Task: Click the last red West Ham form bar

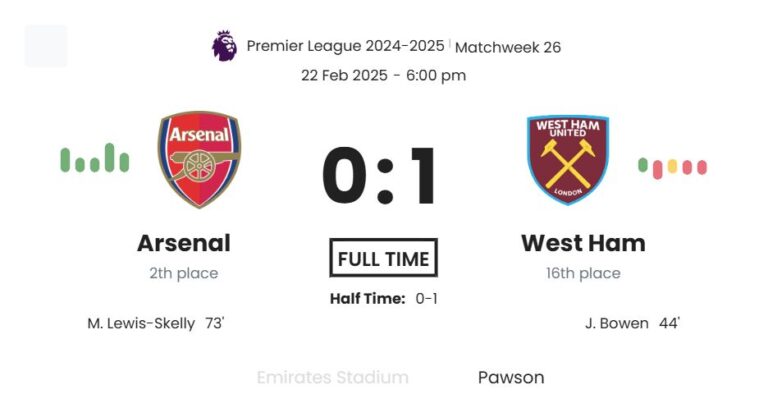Action: (x=702, y=167)
